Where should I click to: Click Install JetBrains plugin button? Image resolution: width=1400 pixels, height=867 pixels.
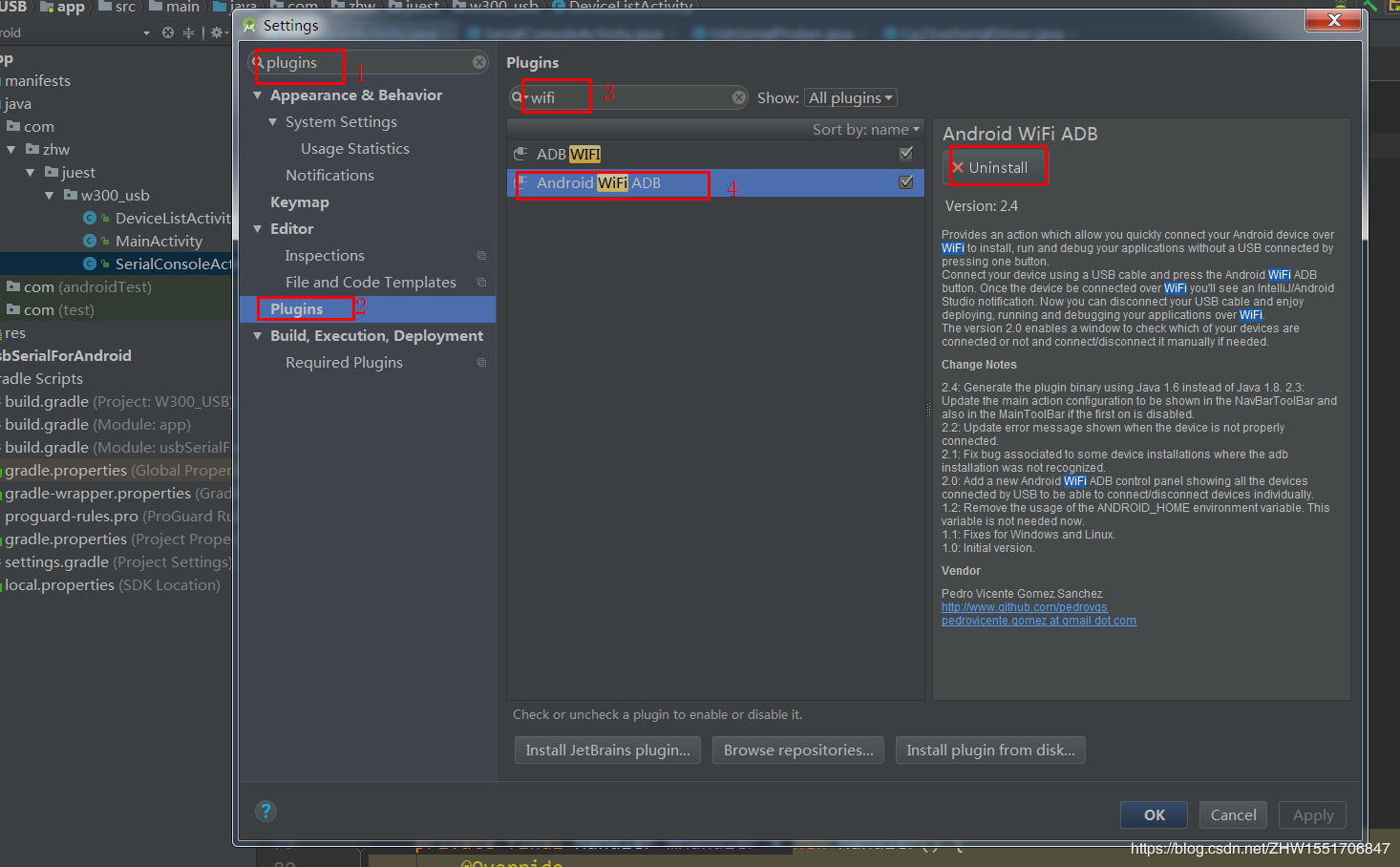point(607,750)
